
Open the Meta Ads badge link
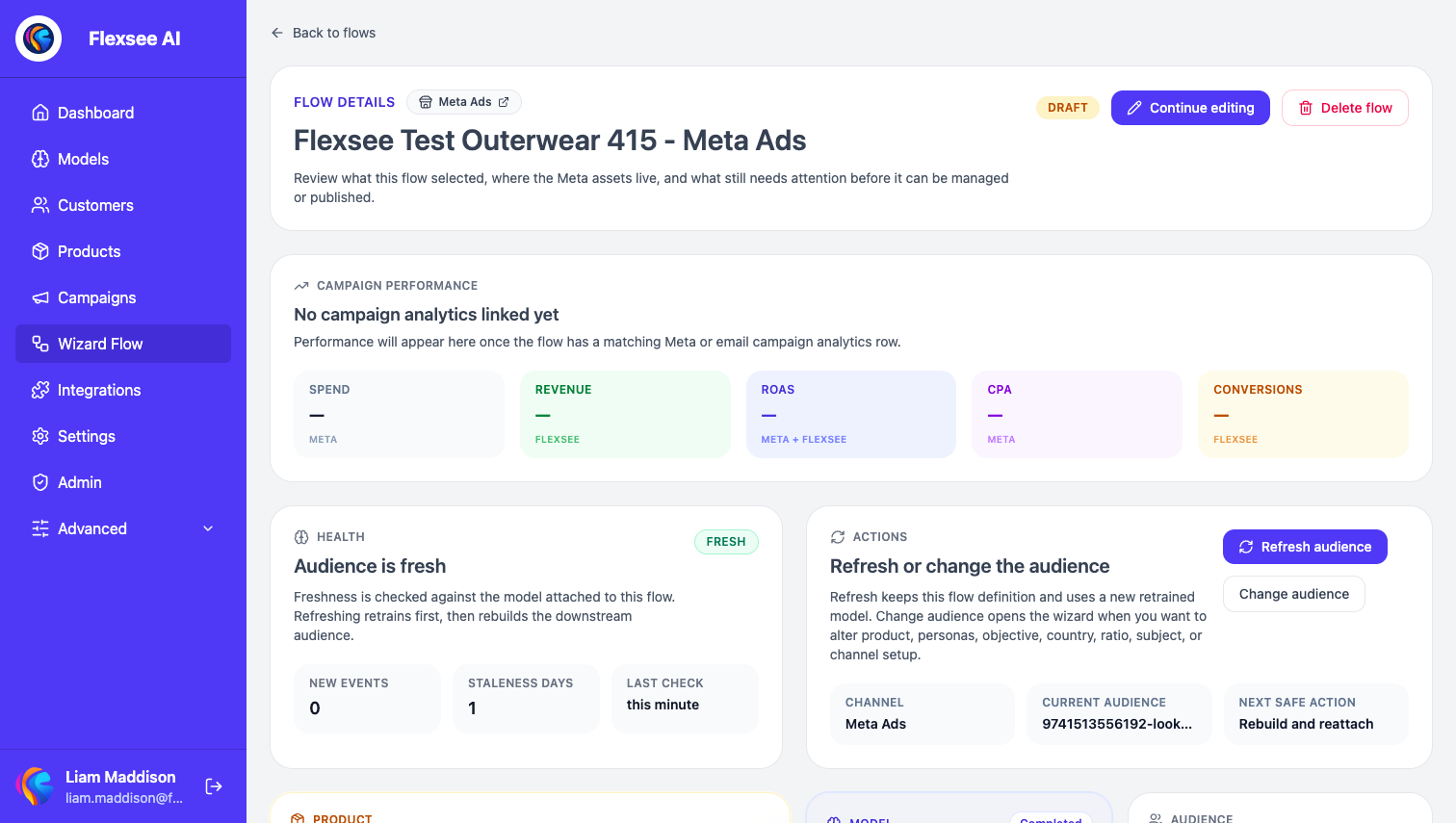tap(464, 102)
